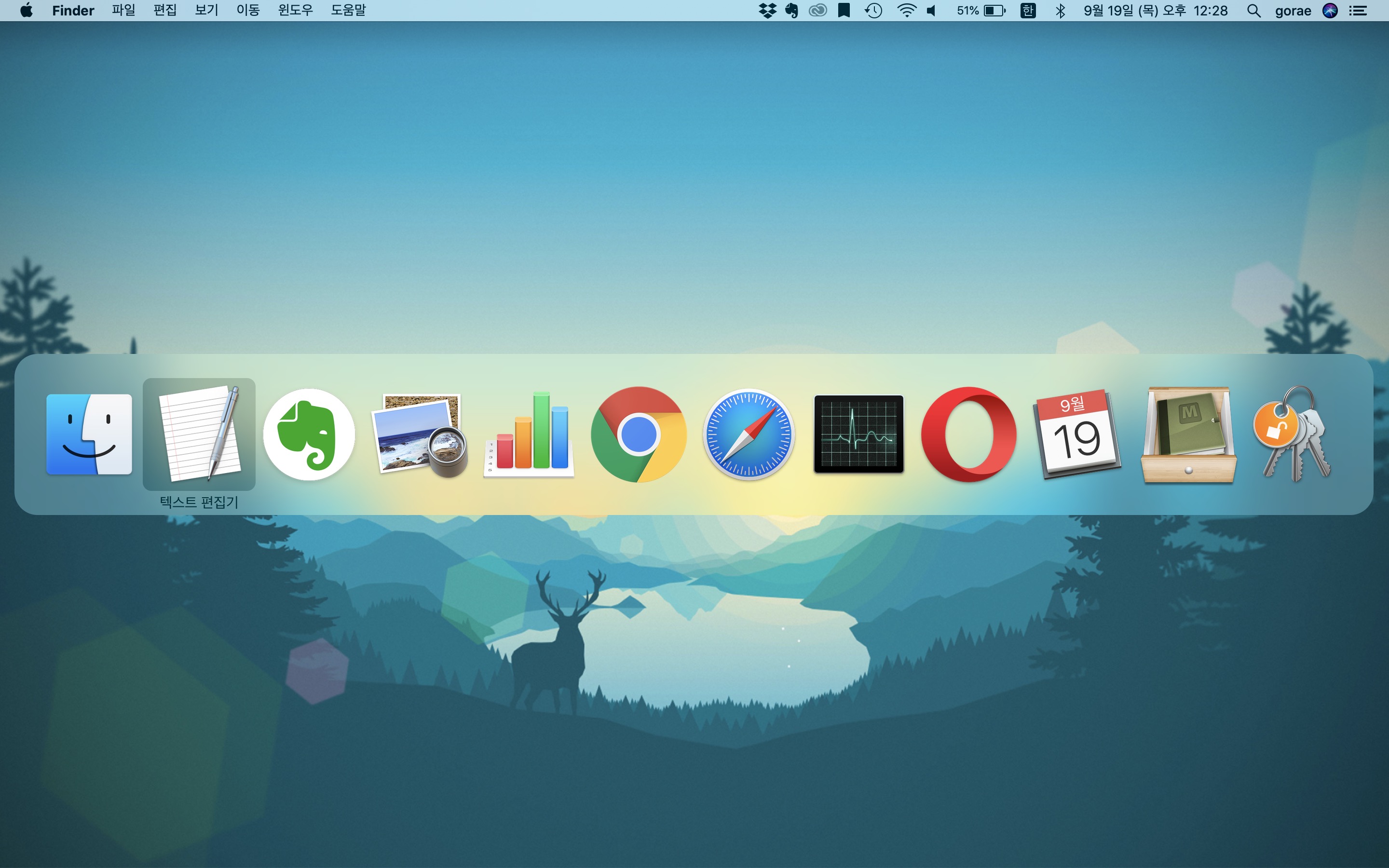The height and width of the screenshot is (868, 1389).
Task: Switch to the Numbers chart icon
Action: [x=529, y=435]
